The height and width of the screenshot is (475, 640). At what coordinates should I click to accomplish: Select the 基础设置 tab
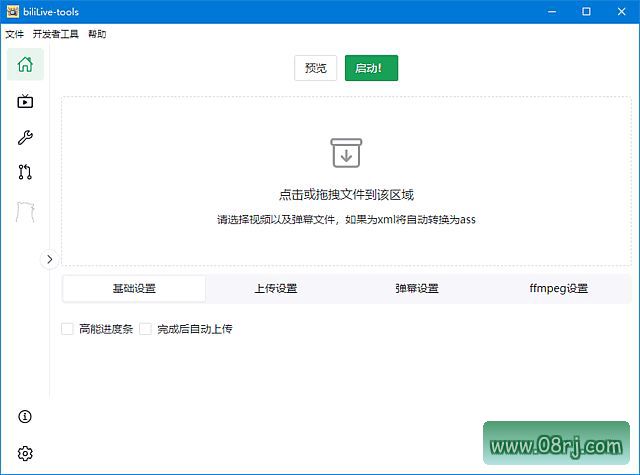pyautogui.click(x=134, y=289)
